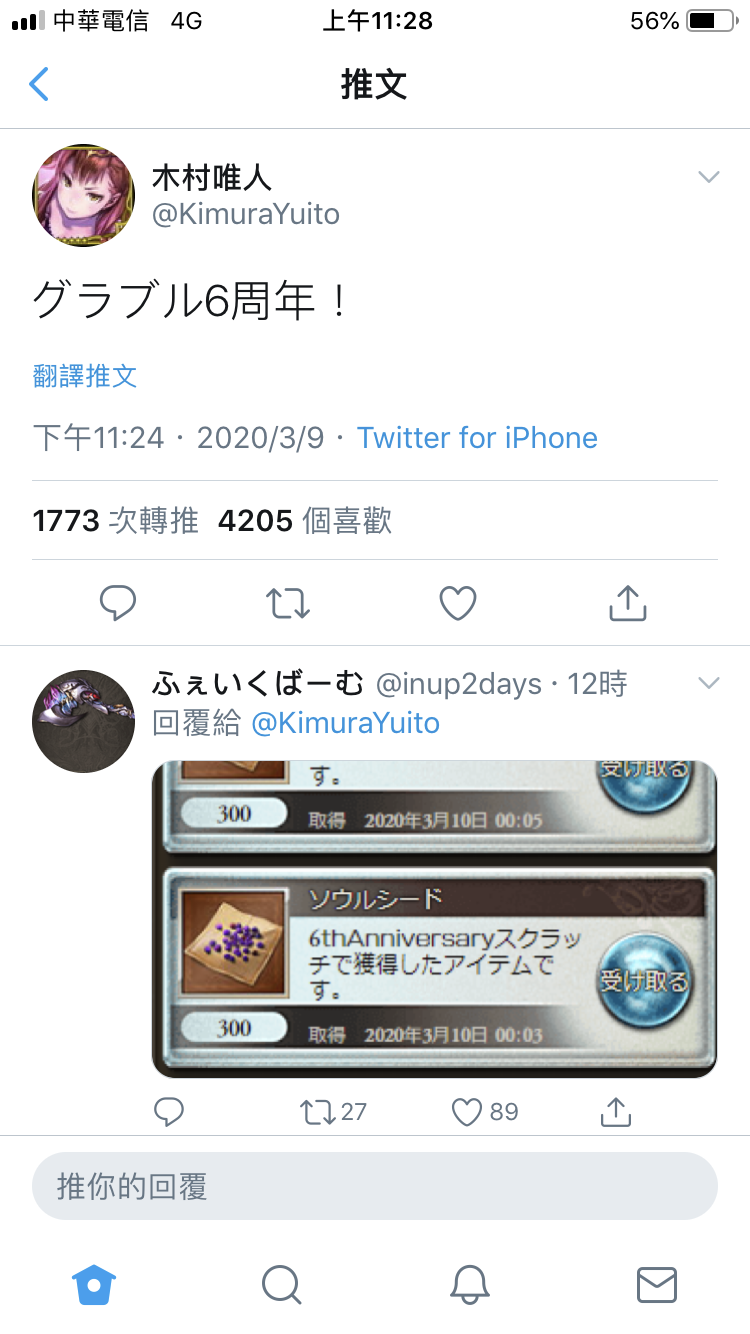This screenshot has height=1334, width=750.
Task: View the 4205 個喜歡 likes list
Action: click(x=305, y=520)
